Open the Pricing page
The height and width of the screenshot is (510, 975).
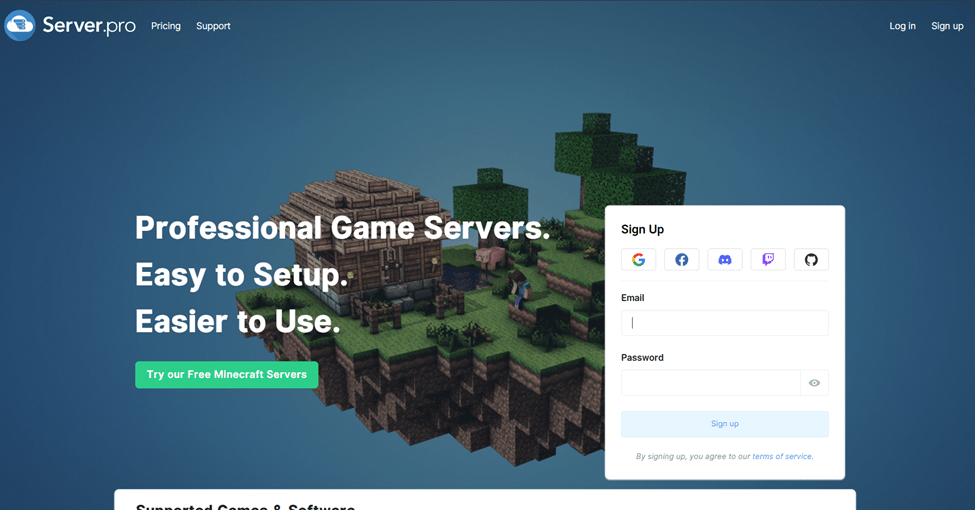[x=166, y=26]
